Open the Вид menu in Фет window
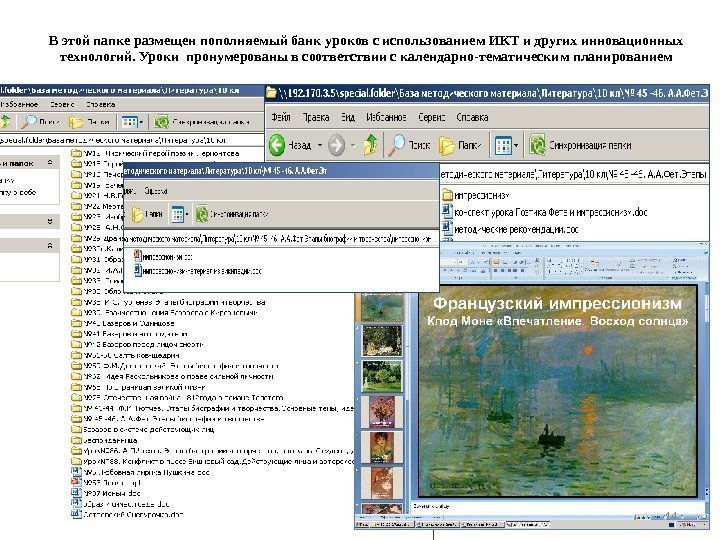Image resolution: width=720 pixels, height=540 pixels. point(348,117)
